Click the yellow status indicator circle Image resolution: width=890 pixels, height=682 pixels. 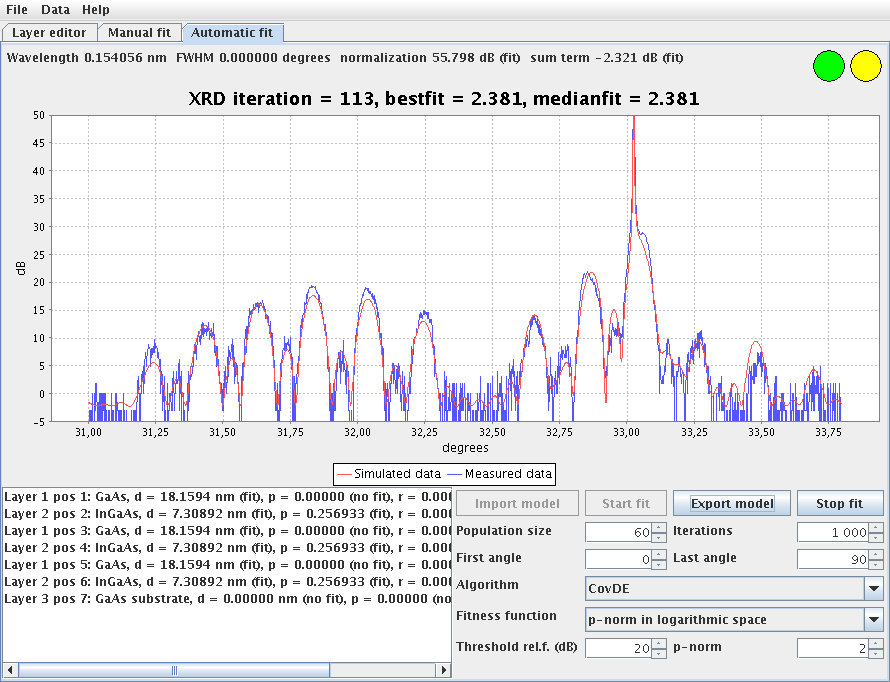865,67
